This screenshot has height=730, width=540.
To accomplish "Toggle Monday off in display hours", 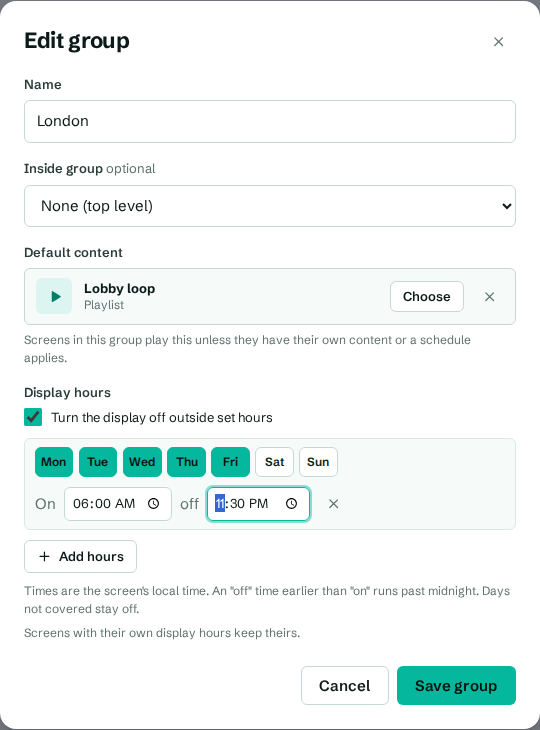I will pos(54,462).
